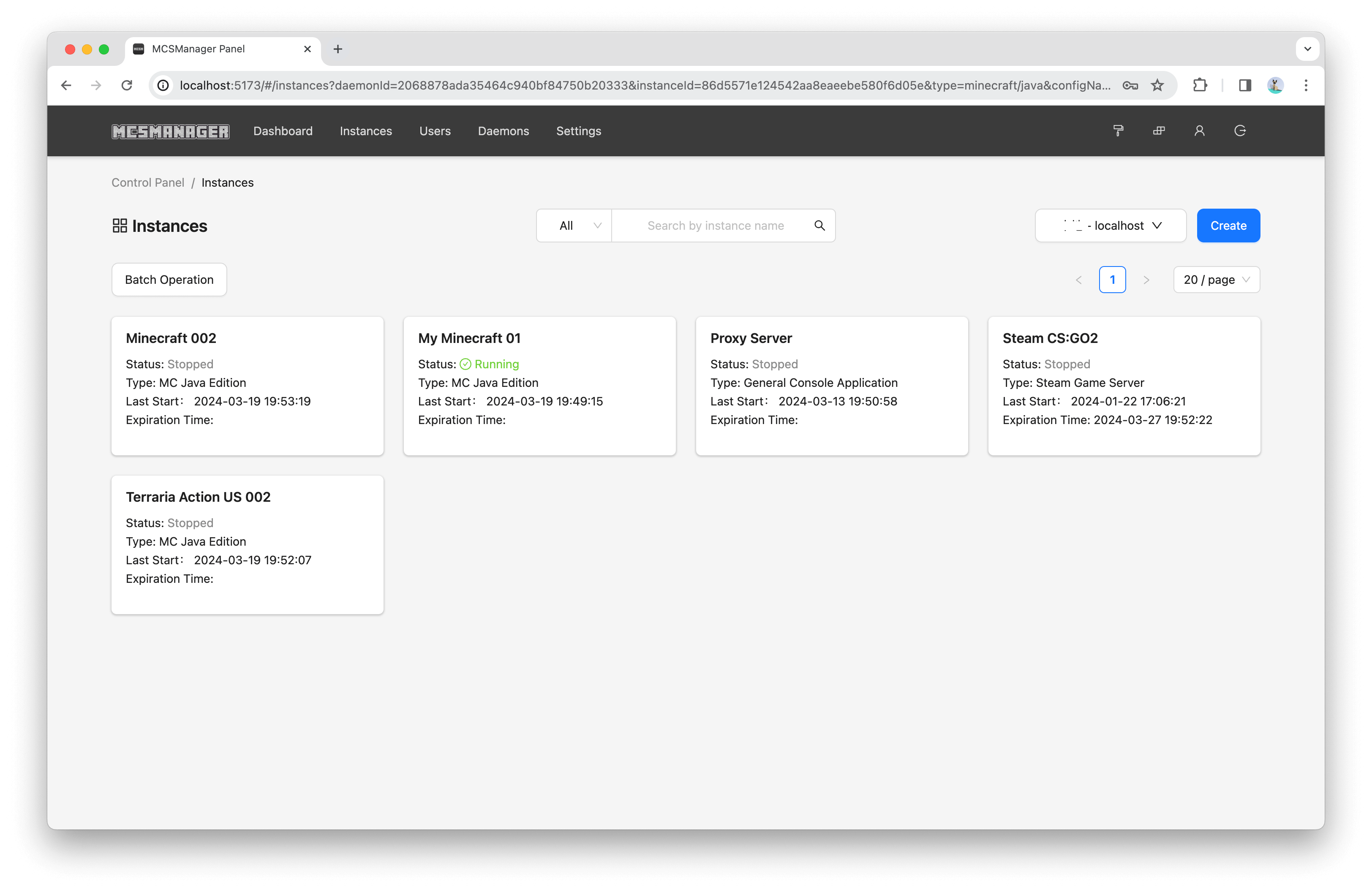1372x892 pixels.
Task: Click the user account icon in navbar
Action: tap(1198, 130)
